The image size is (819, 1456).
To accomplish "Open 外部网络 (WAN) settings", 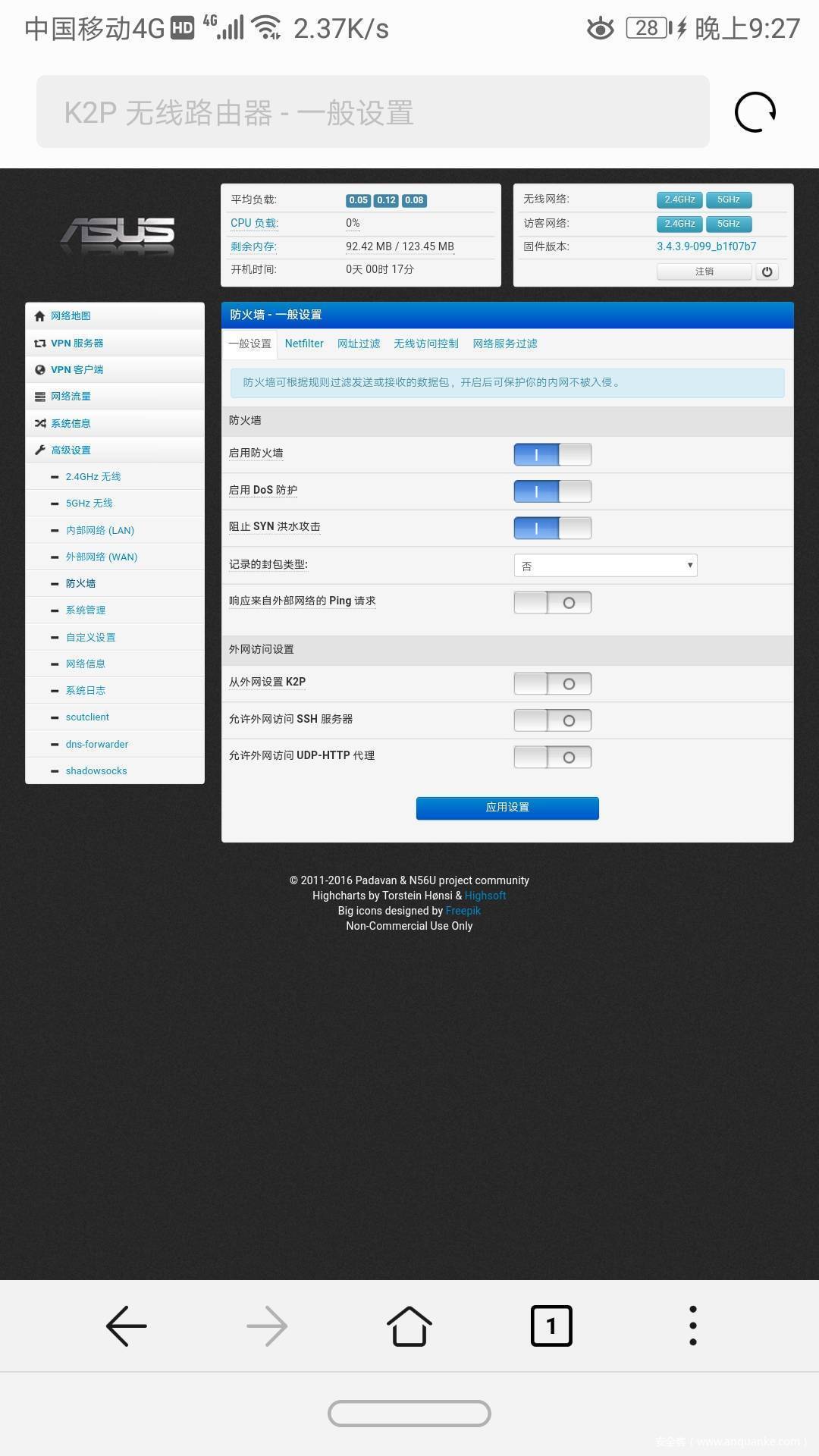I will [x=115, y=557].
